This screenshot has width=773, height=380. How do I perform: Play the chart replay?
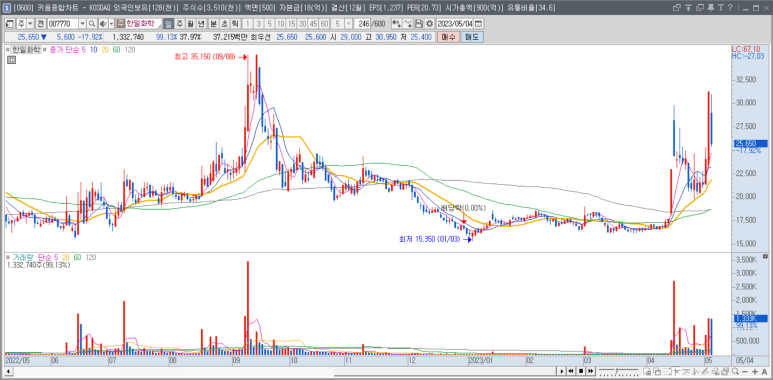point(562,371)
